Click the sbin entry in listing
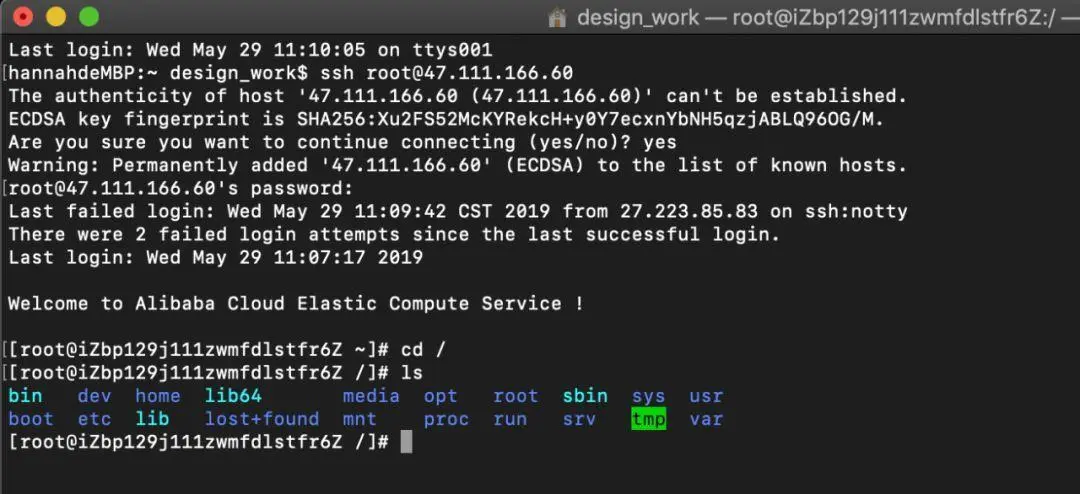This screenshot has height=494, width=1080. coord(585,396)
